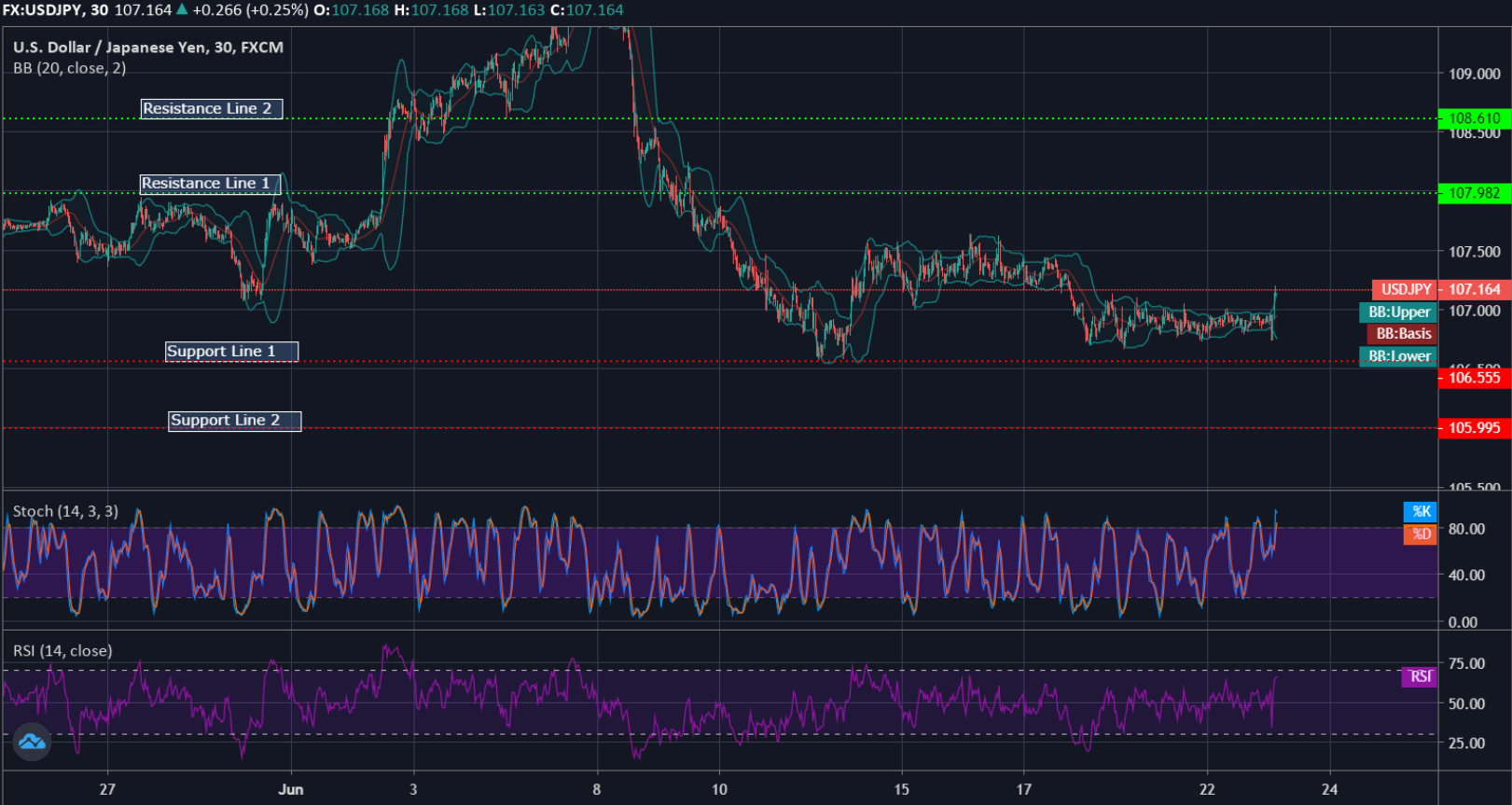
Task: Click the Jun date on time axis
Action: pos(291,789)
